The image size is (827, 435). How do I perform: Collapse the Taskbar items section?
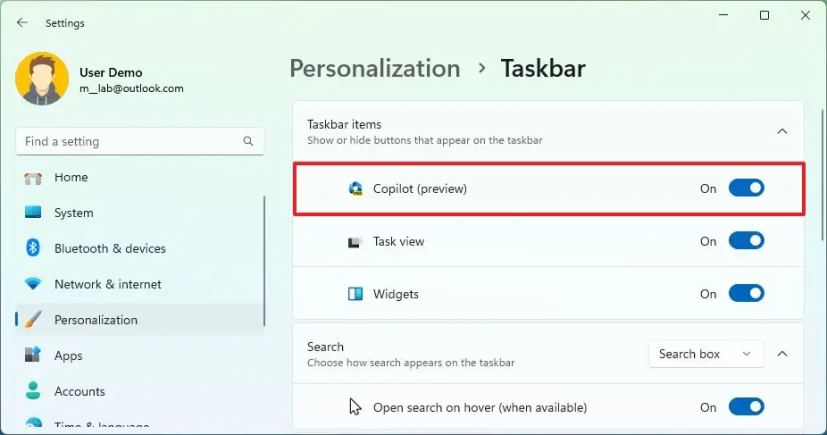pos(782,131)
